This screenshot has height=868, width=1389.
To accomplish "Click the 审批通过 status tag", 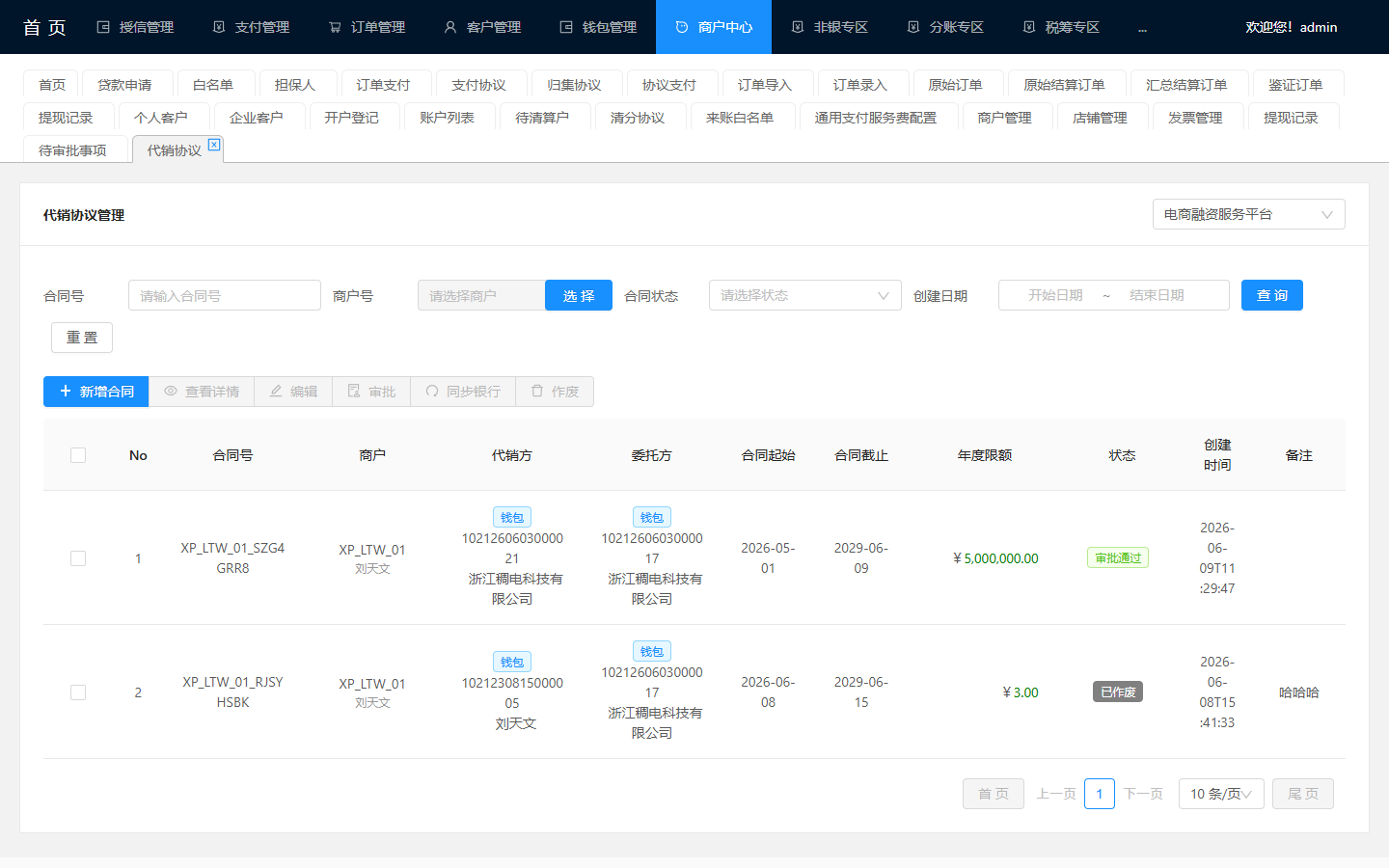I will 1118,558.
